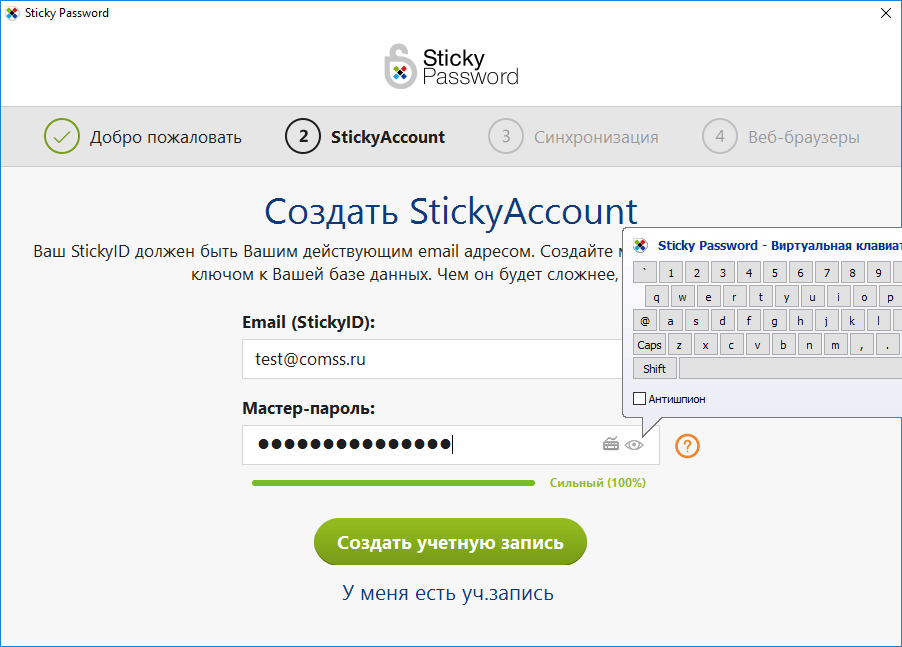Enable the Антишпион checkbox
The width and height of the screenshot is (902, 647).
point(640,399)
